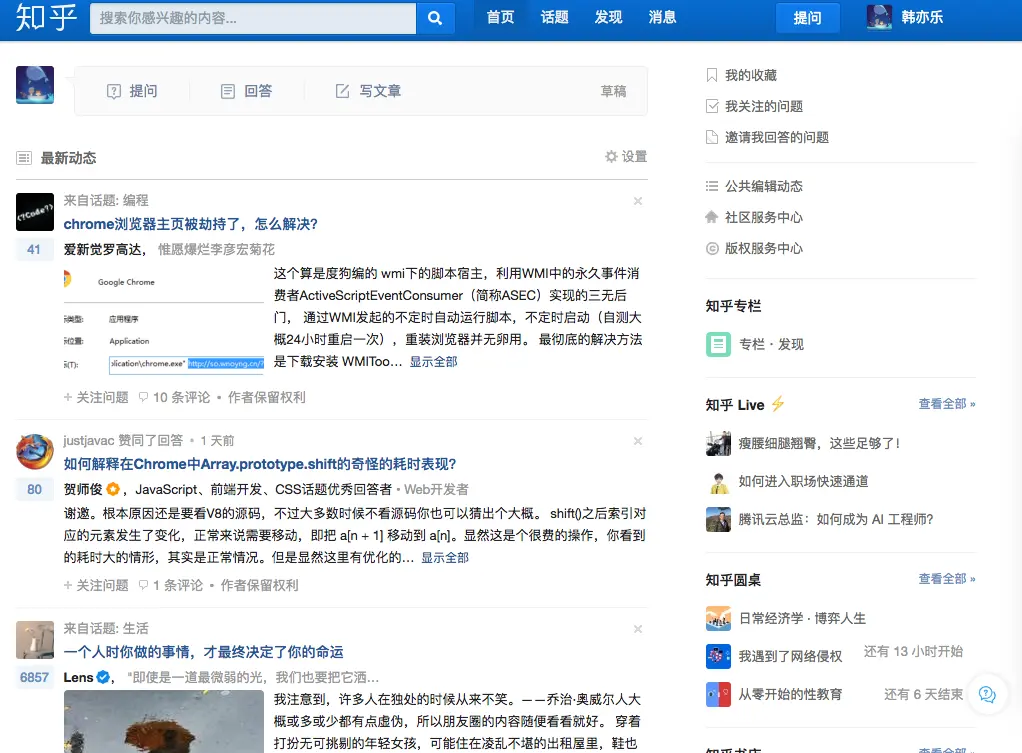Click orange badge icon next to 贺师俊
Image resolution: width=1022 pixels, height=753 pixels.
coord(113,489)
